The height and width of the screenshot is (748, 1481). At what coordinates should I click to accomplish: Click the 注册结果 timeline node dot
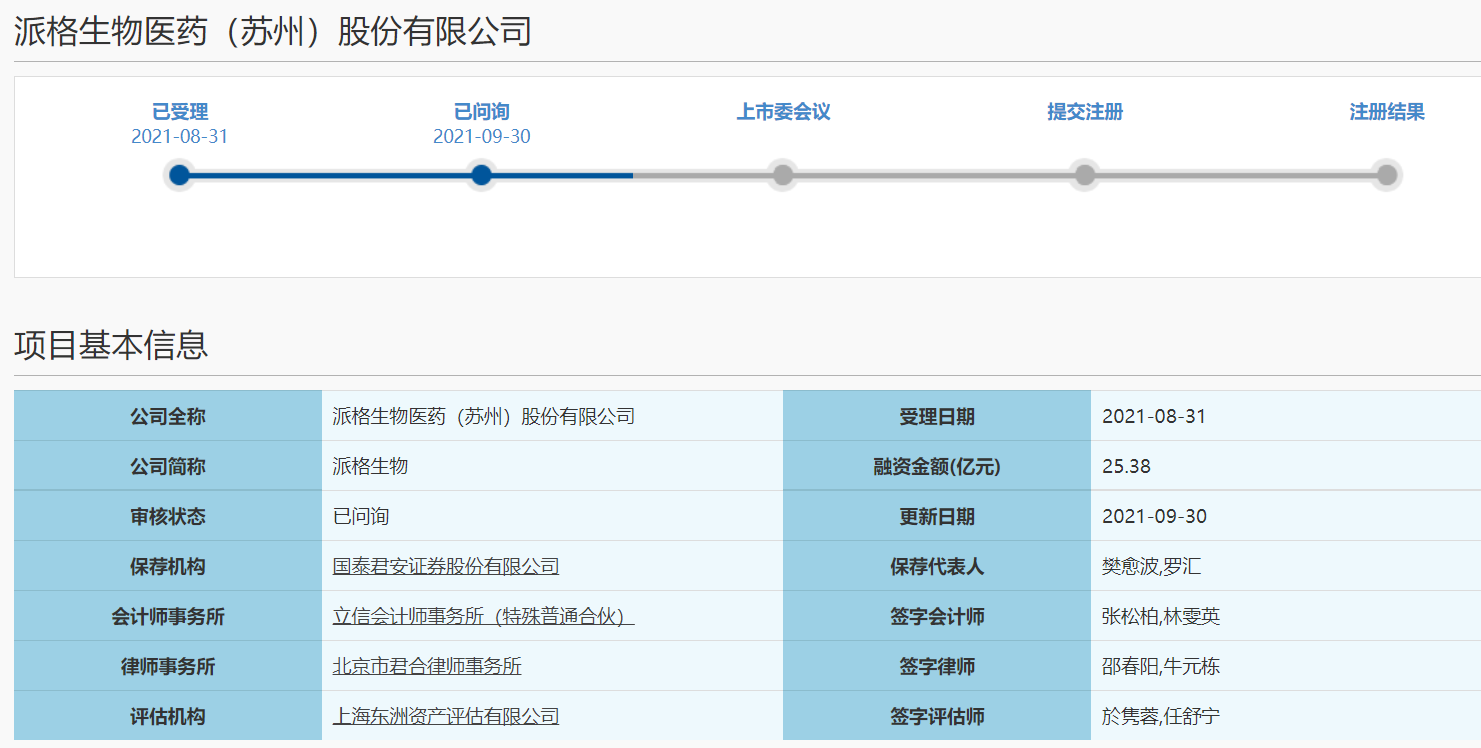(x=1386, y=175)
